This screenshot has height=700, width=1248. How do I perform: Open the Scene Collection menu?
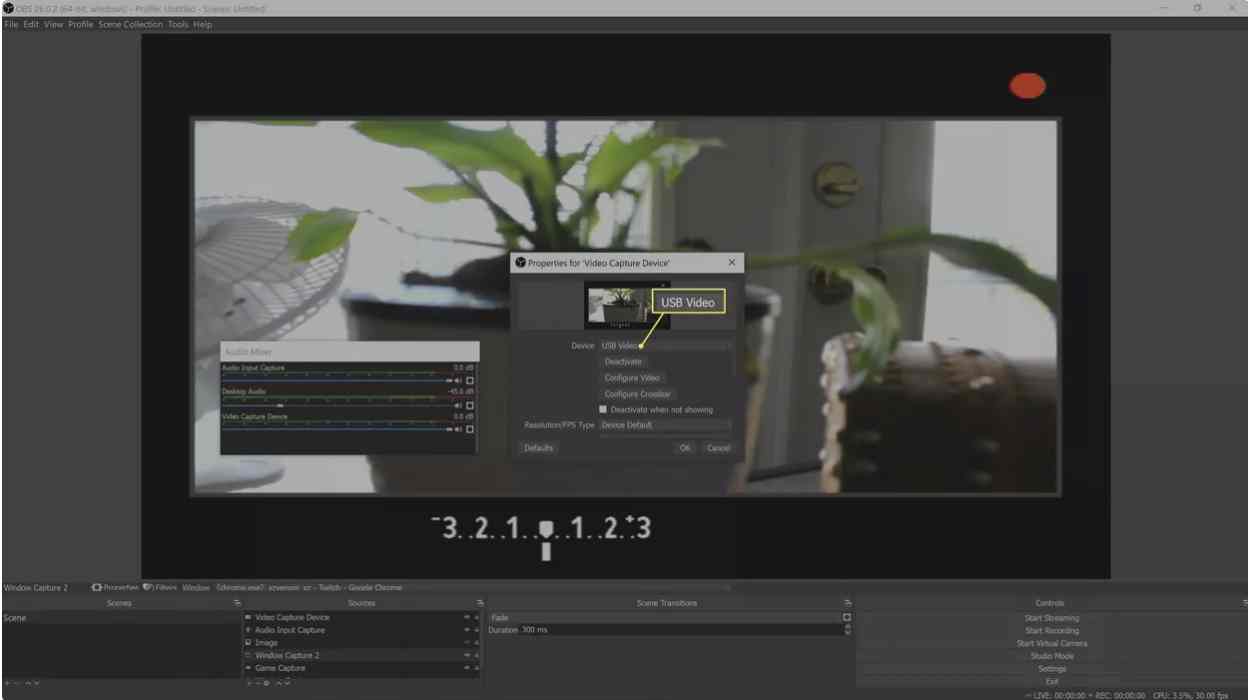point(130,24)
